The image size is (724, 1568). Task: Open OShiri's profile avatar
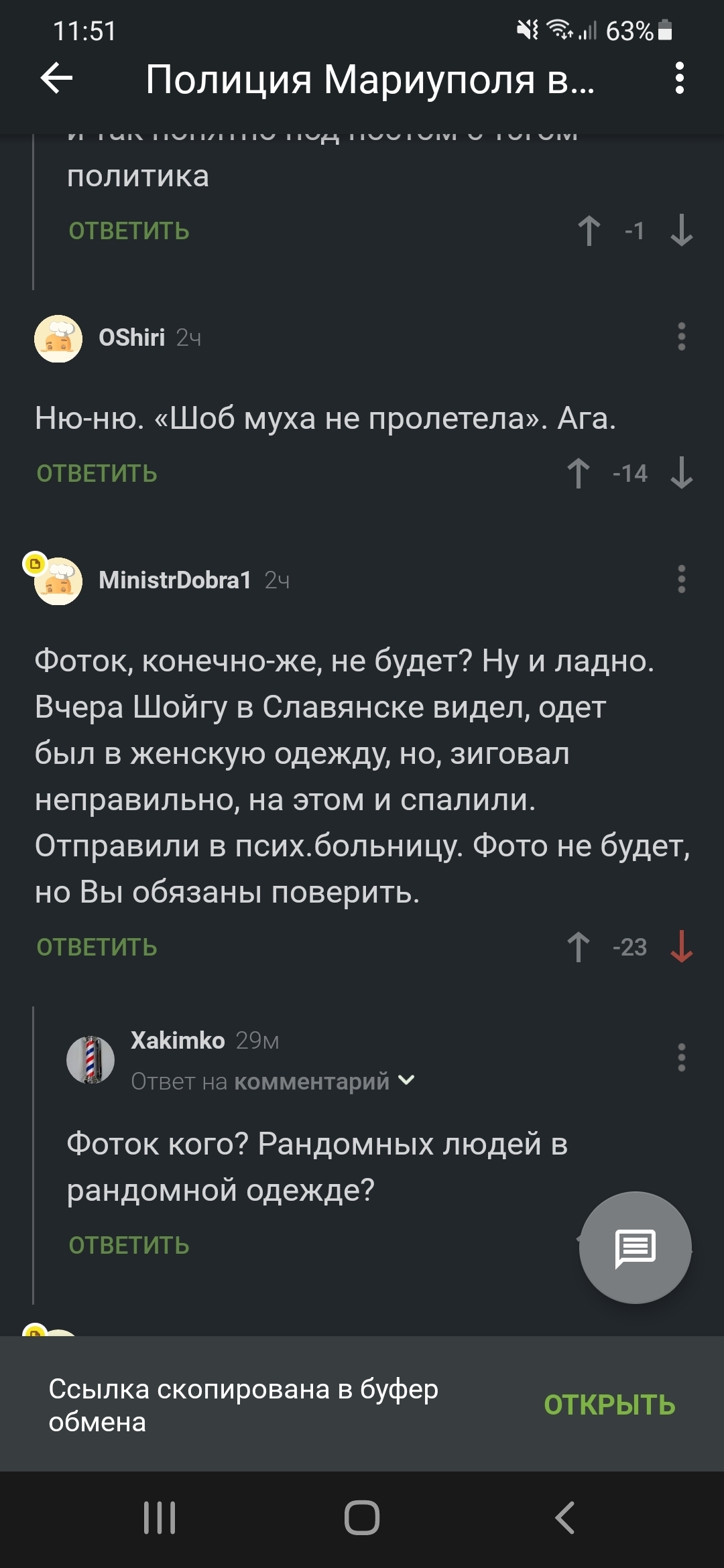pos(58,338)
